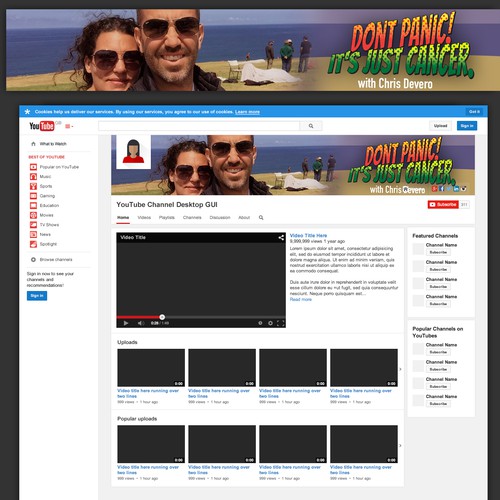The width and height of the screenshot is (500, 500).
Task: Open the Video Title Here link
Action: pos(308,235)
